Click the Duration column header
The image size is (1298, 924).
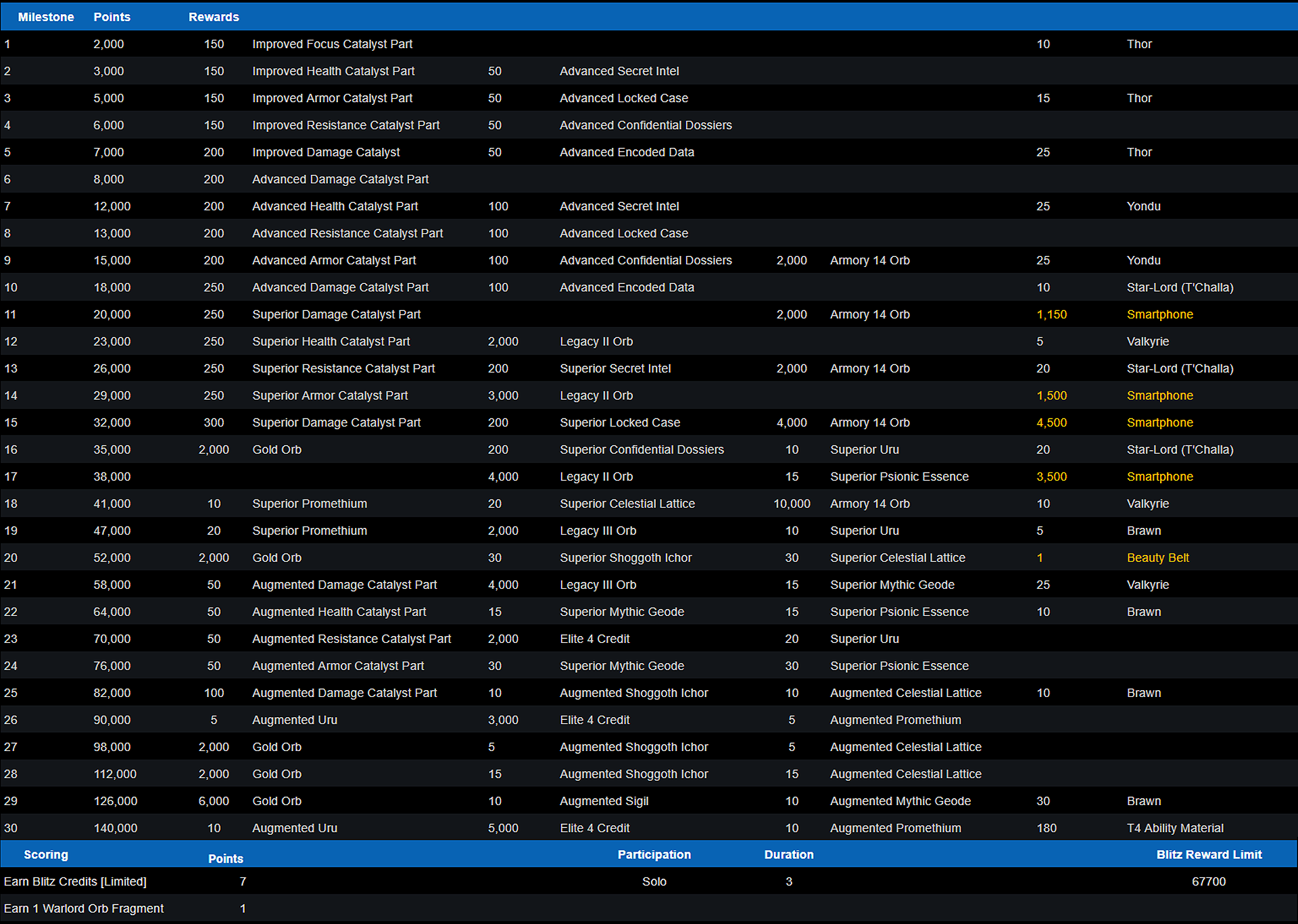point(788,854)
